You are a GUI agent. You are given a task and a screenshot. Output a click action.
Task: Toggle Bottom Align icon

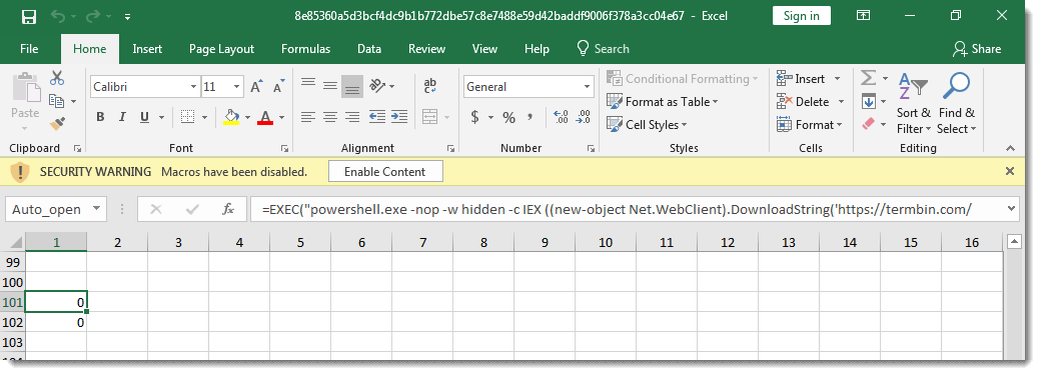tap(352, 85)
